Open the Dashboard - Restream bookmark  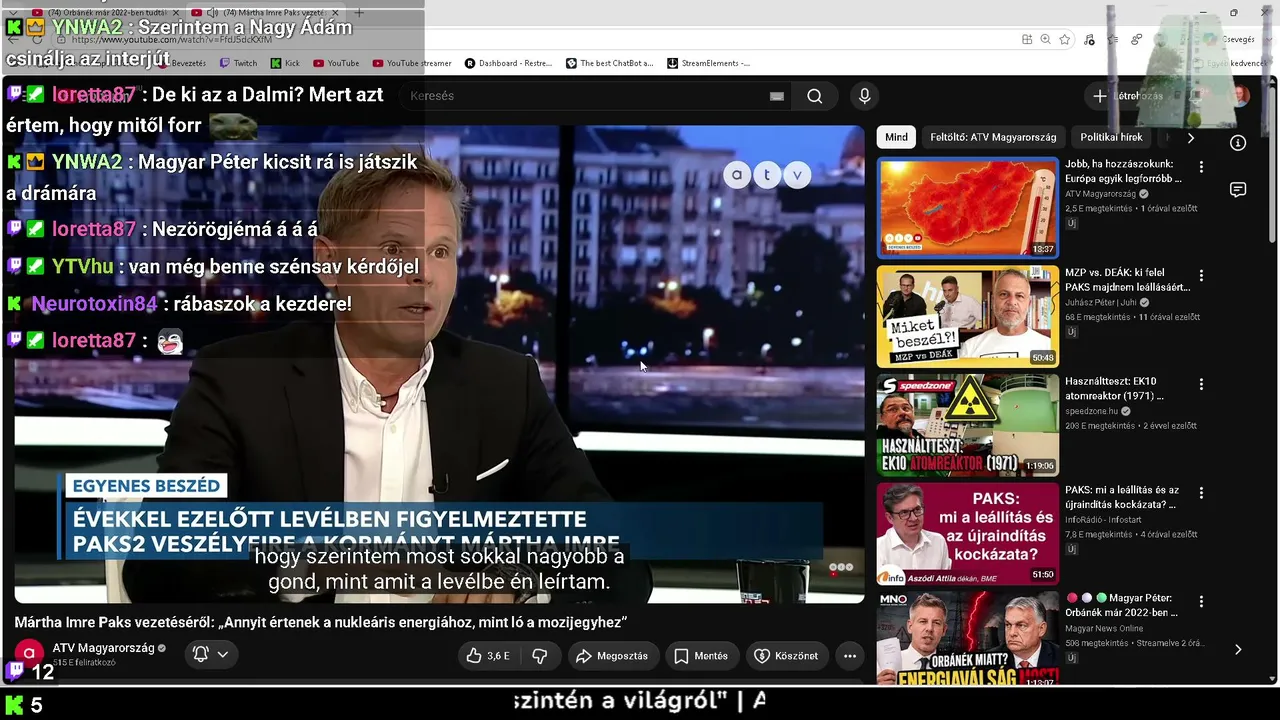click(x=508, y=63)
